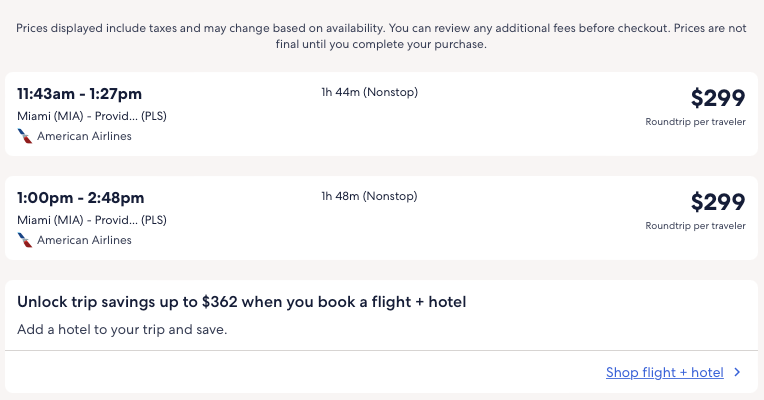The height and width of the screenshot is (400, 764).
Task: Click the Add a hotel to your trip text
Action: click(x=122, y=328)
